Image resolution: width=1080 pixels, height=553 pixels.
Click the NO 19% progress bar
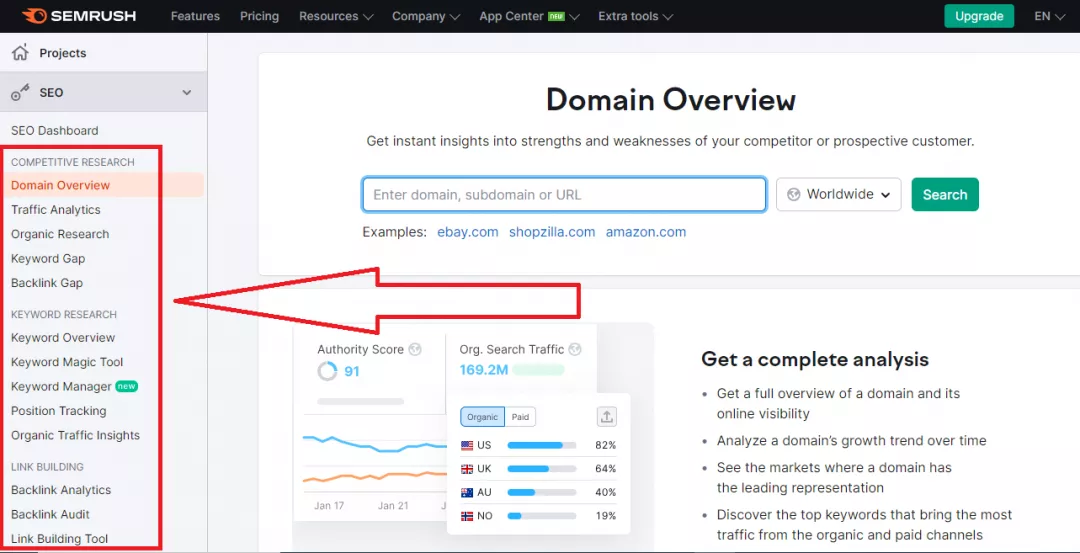click(x=541, y=516)
